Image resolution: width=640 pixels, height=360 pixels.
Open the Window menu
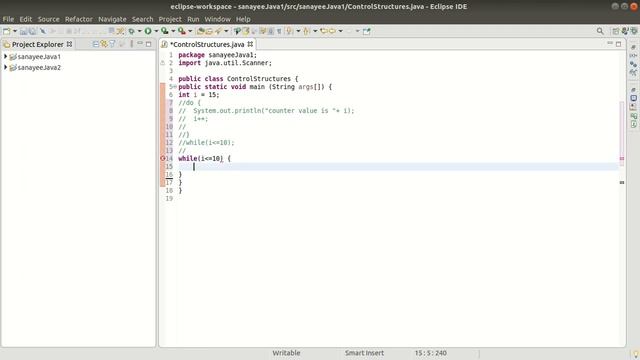click(x=218, y=19)
